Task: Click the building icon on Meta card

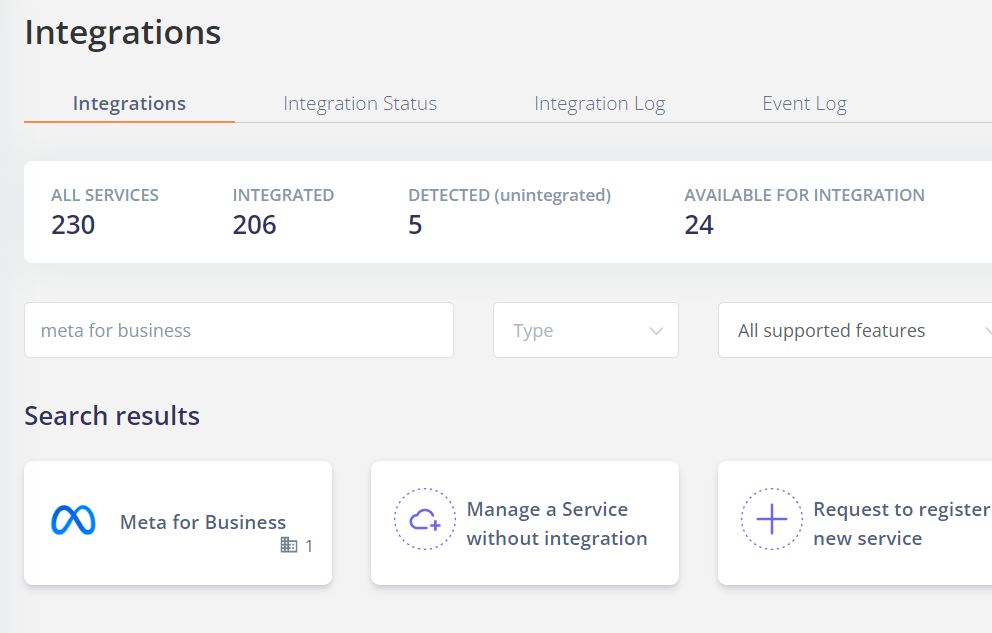Action: tap(289, 545)
